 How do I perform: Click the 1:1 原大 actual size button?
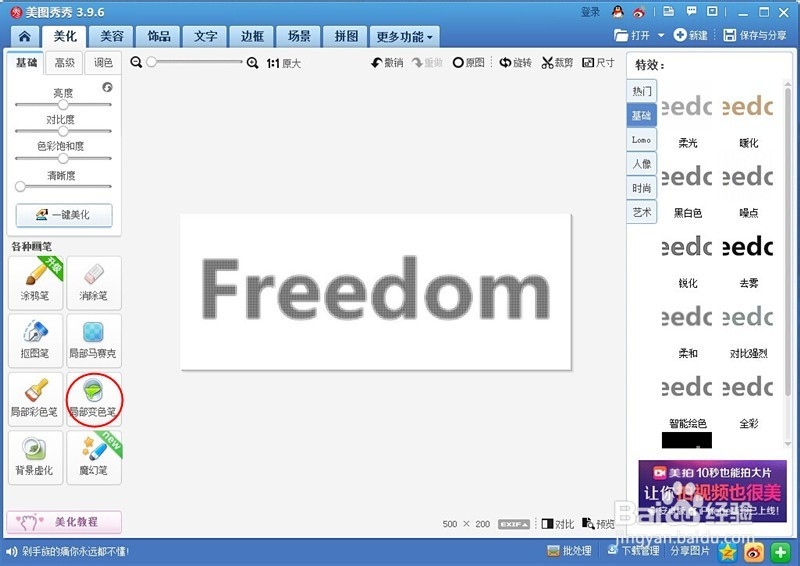pos(284,63)
